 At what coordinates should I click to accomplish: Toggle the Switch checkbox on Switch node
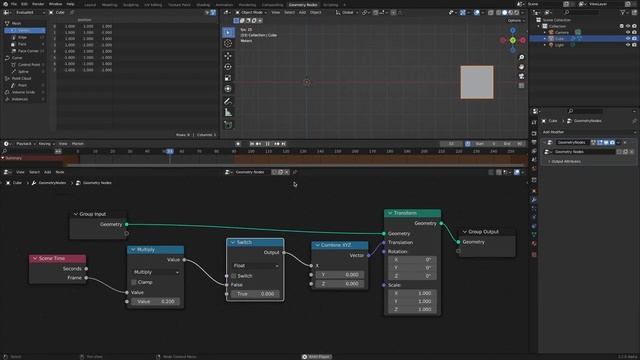(x=233, y=276)
